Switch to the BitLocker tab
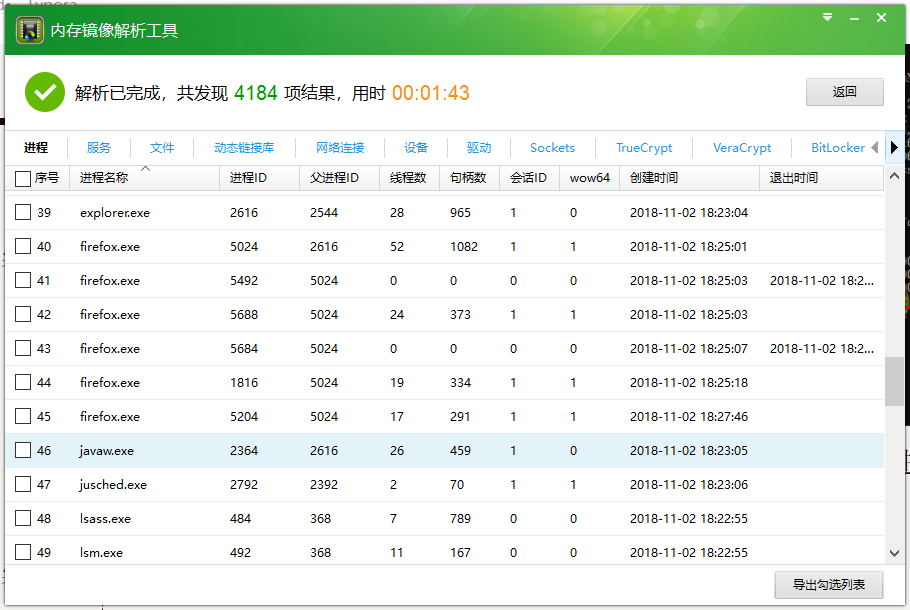The height and width of the screenshot is (610, 910). pos(838,148)
